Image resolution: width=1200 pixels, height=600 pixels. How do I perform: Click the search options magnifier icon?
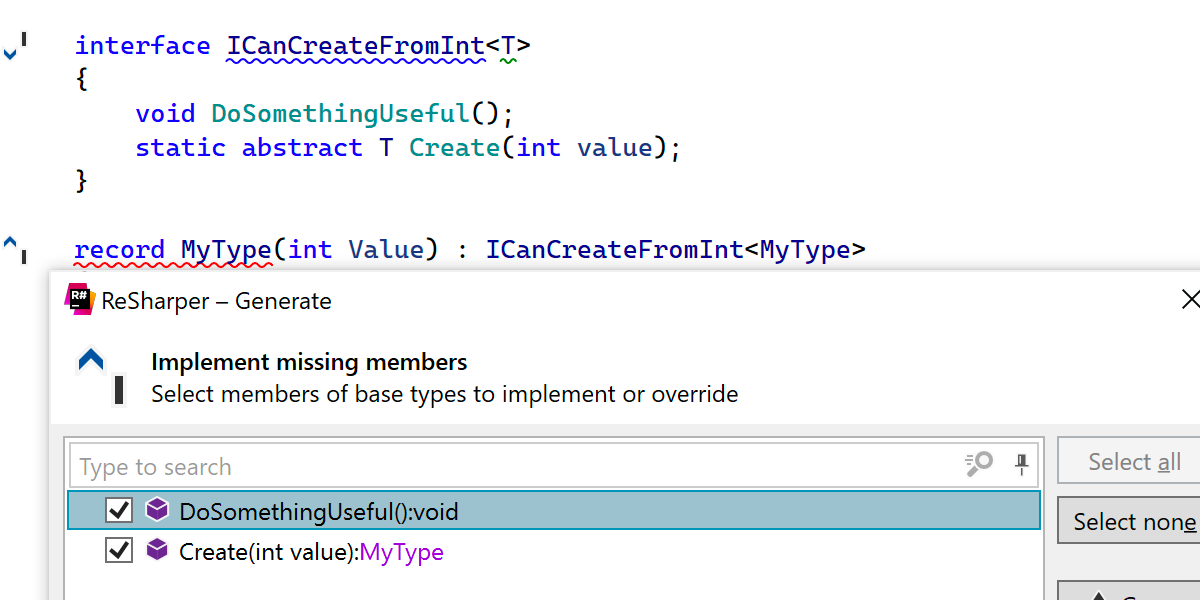click(x=978, y=464)
